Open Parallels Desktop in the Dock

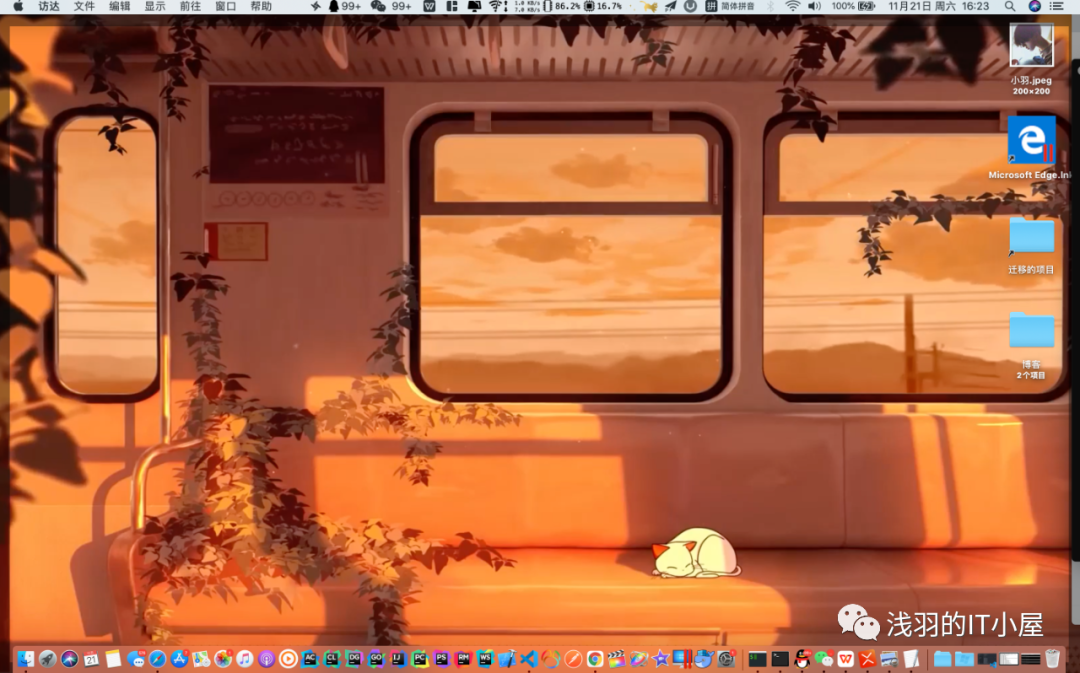(x=683, y=659)
